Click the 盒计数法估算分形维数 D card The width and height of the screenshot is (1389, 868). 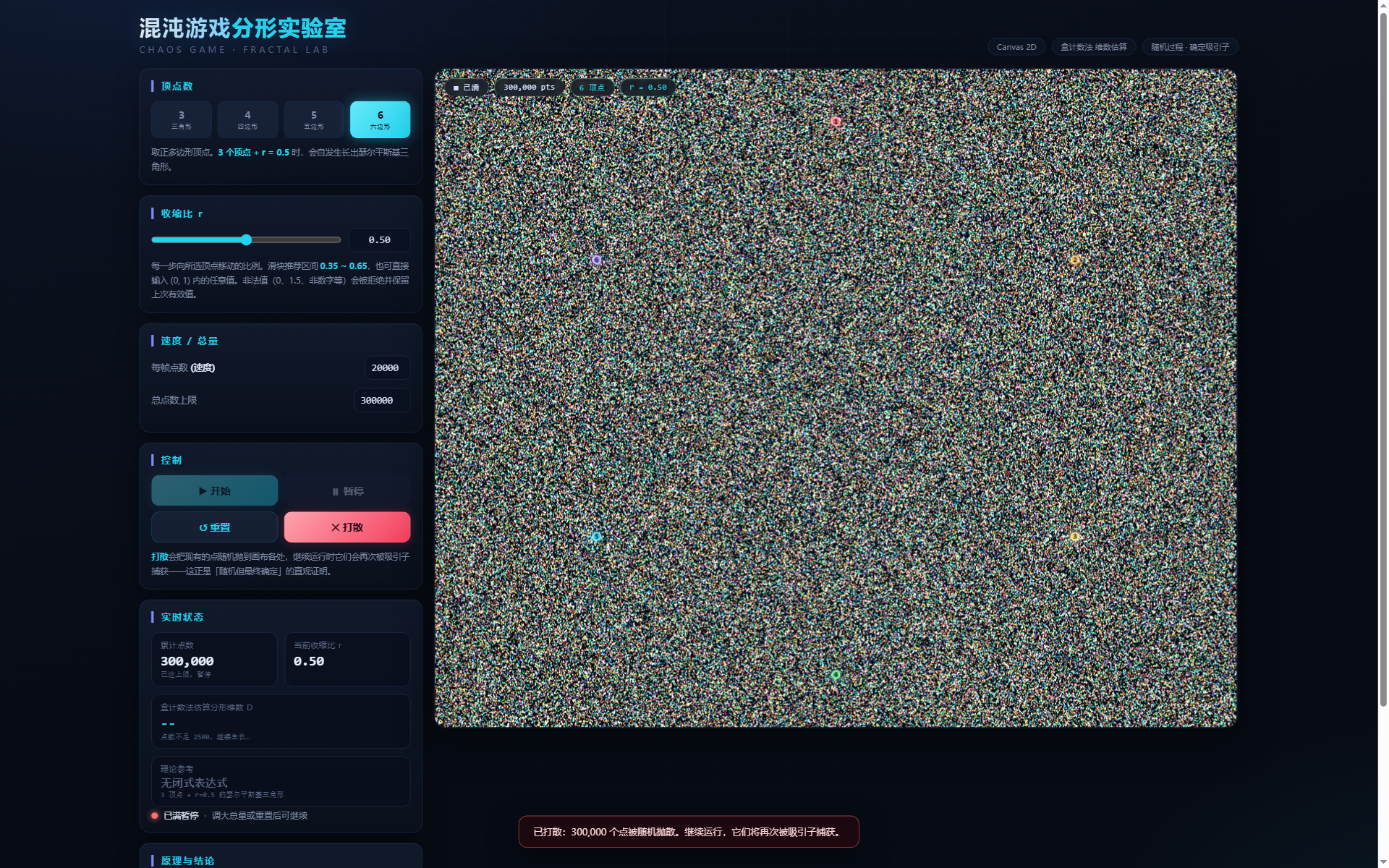[281, 721]
